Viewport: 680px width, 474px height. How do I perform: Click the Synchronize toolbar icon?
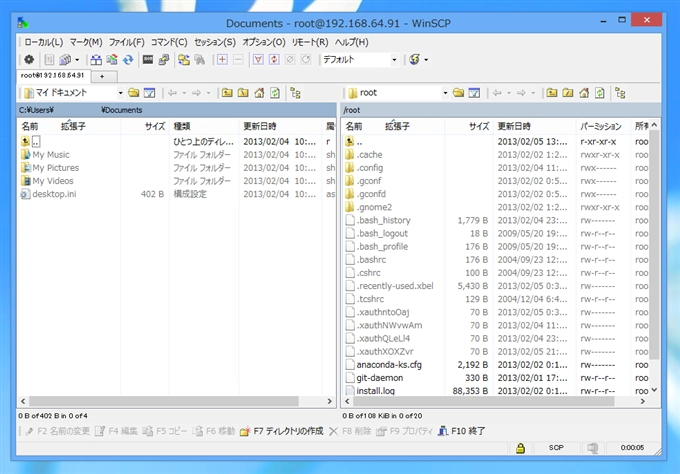click(x=112, y=59)
